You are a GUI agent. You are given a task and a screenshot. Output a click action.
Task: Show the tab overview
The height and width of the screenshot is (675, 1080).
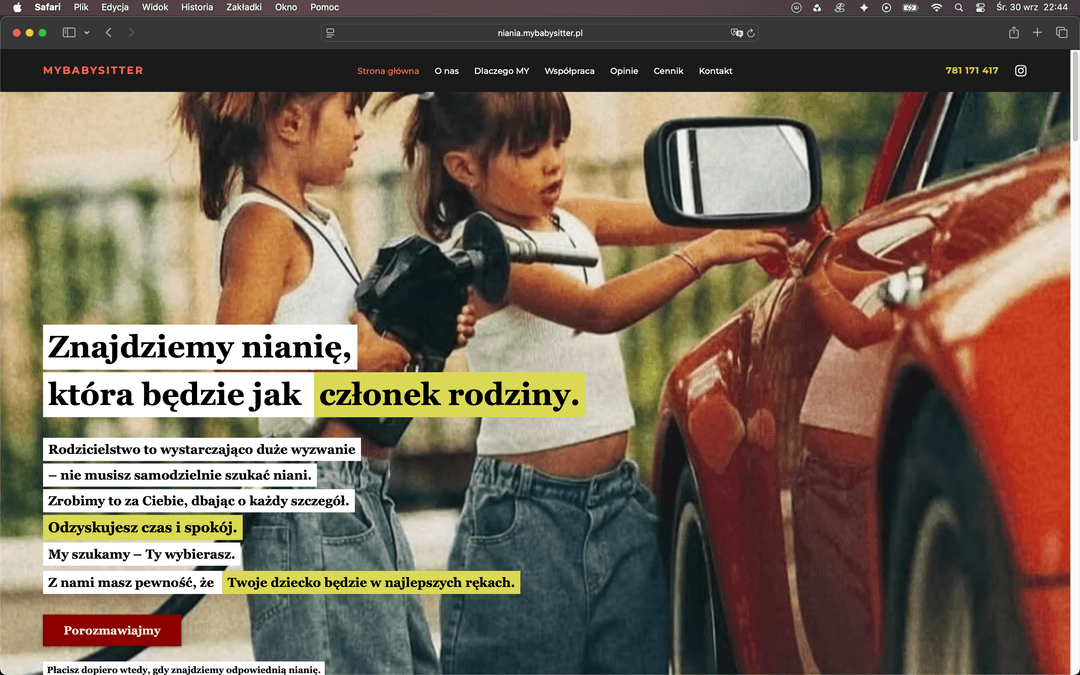(1061, 32)
